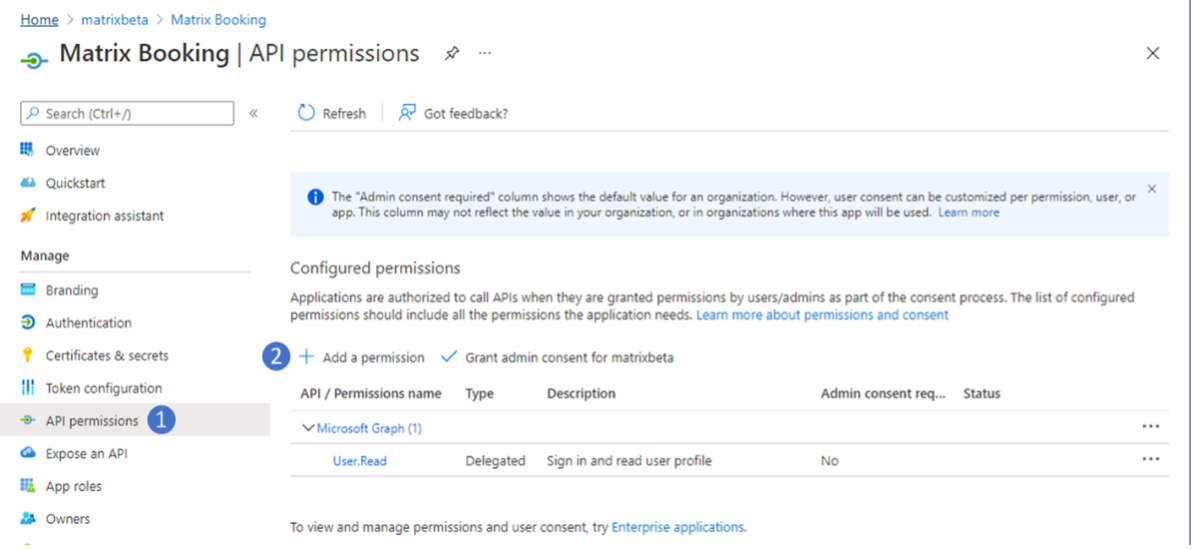Open ellipsis menu for User.Read row
Viewport: 1194px width, 550px height.
(x=1151, y=459)
